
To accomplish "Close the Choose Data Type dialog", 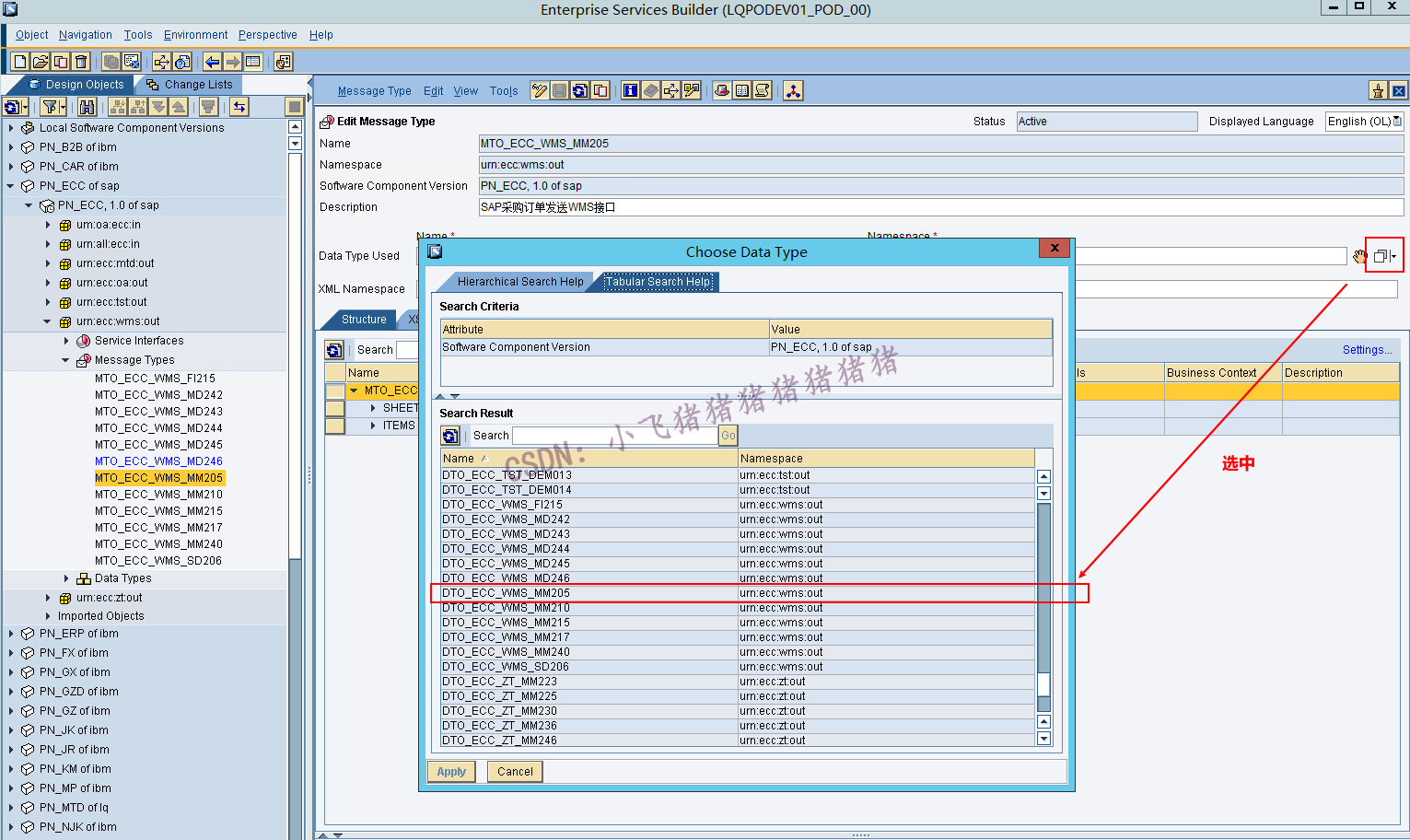I will pyautogui.click(x=1054, y=248).
